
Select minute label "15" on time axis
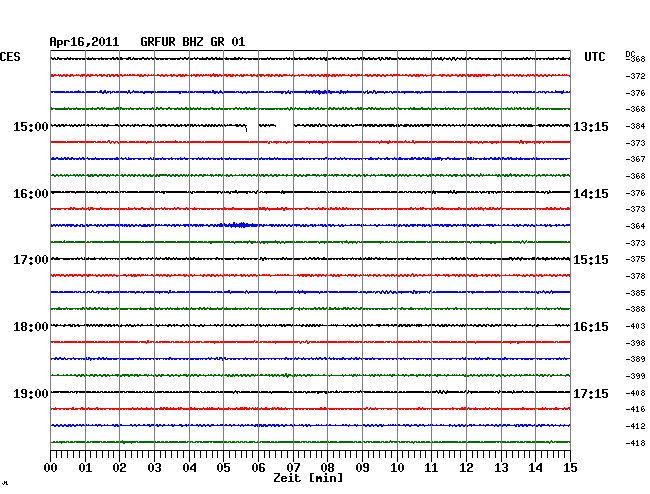tap(570, 468)
